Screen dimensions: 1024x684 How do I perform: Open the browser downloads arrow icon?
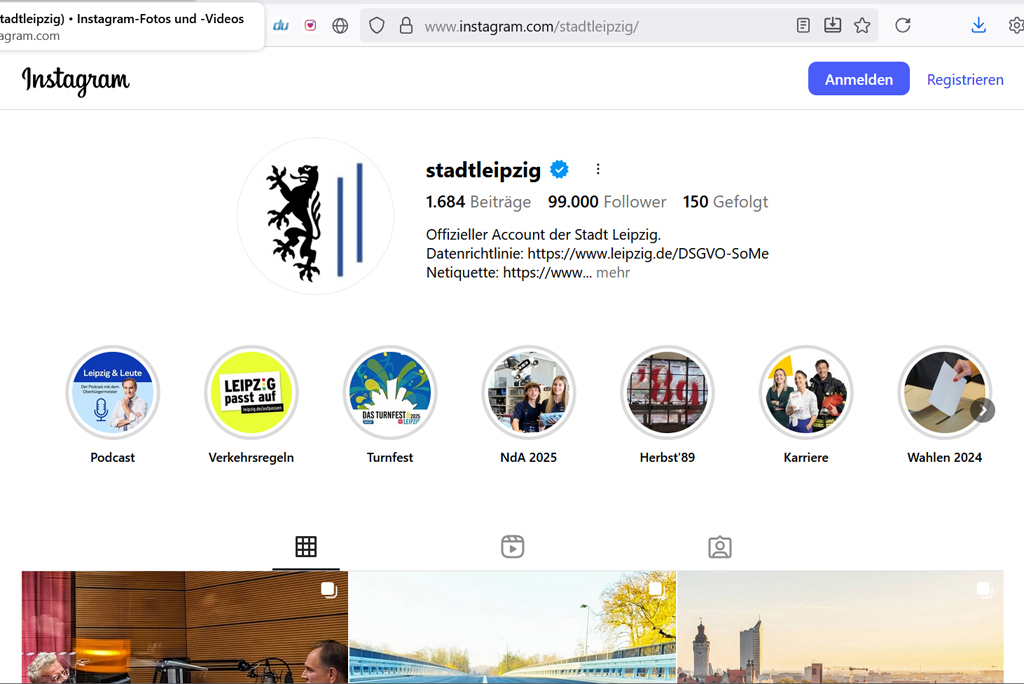click(x=978, y=25)
